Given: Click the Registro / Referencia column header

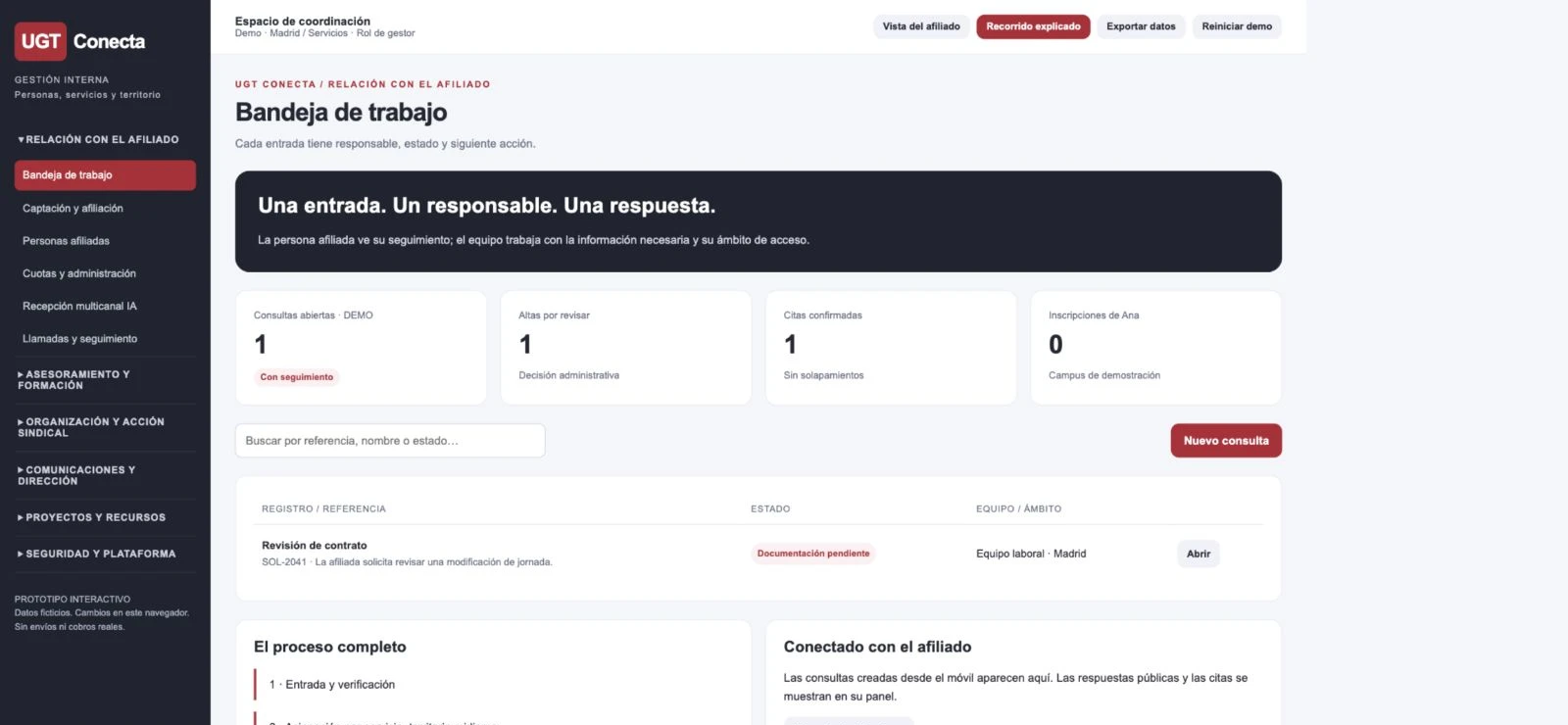Looking at the screenshot, I should (323, 508).
